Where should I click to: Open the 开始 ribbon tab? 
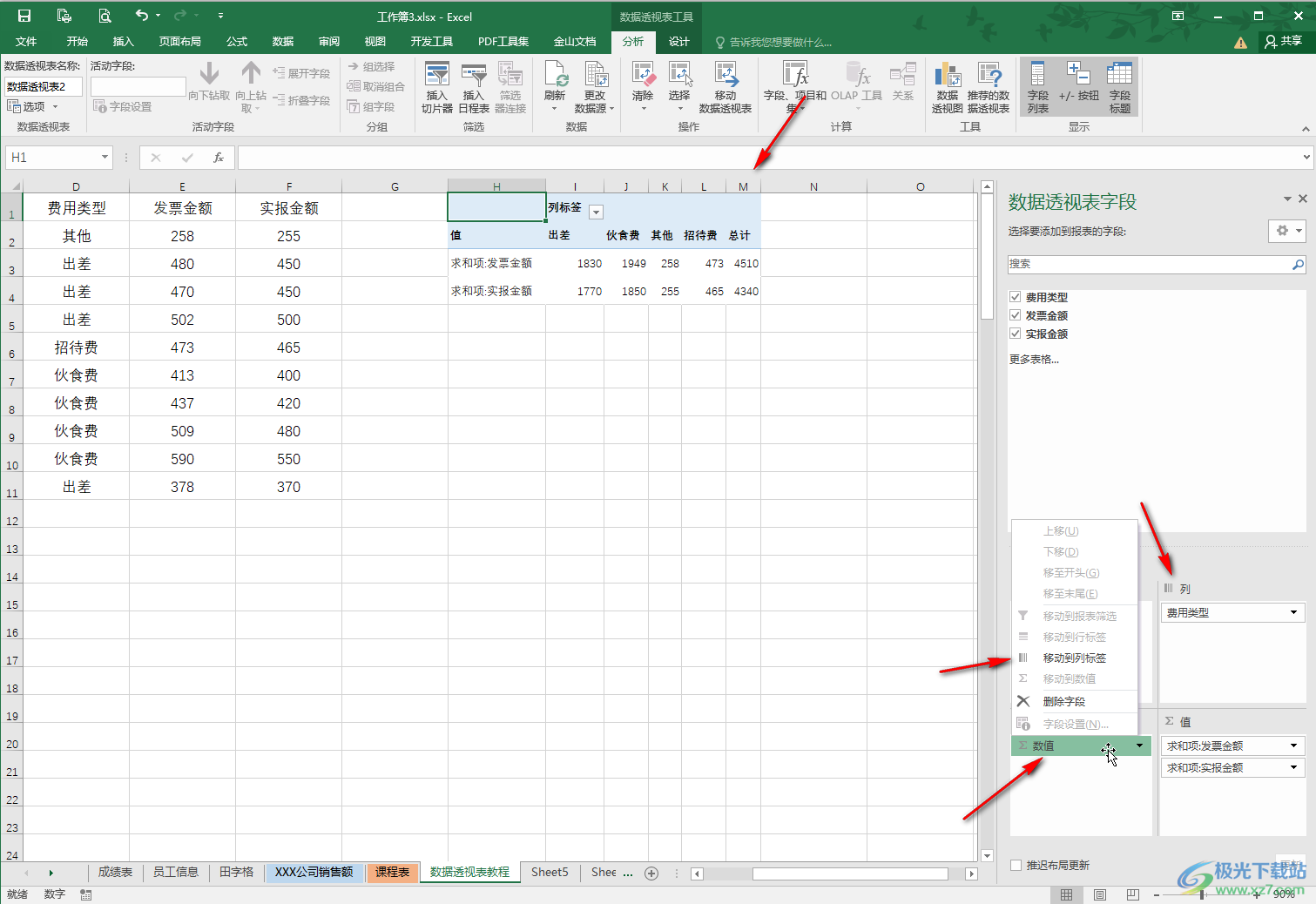tap(78, 42)
